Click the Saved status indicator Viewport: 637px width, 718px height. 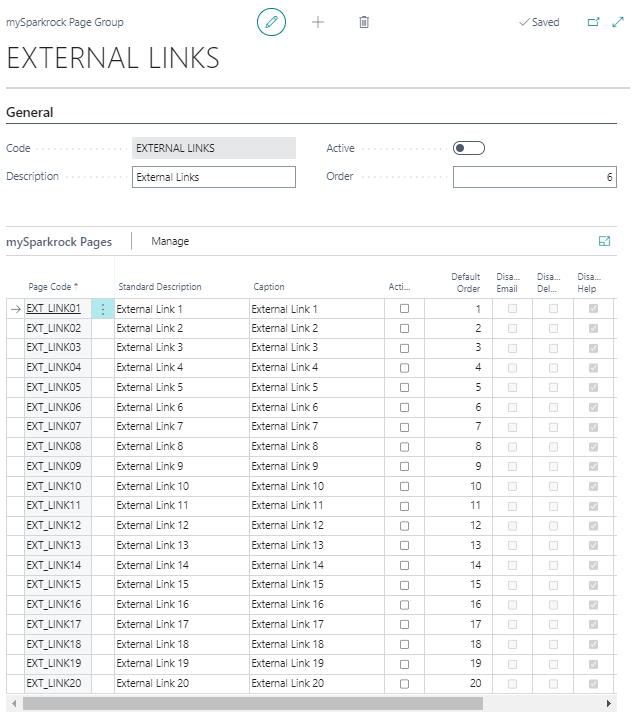539,22
